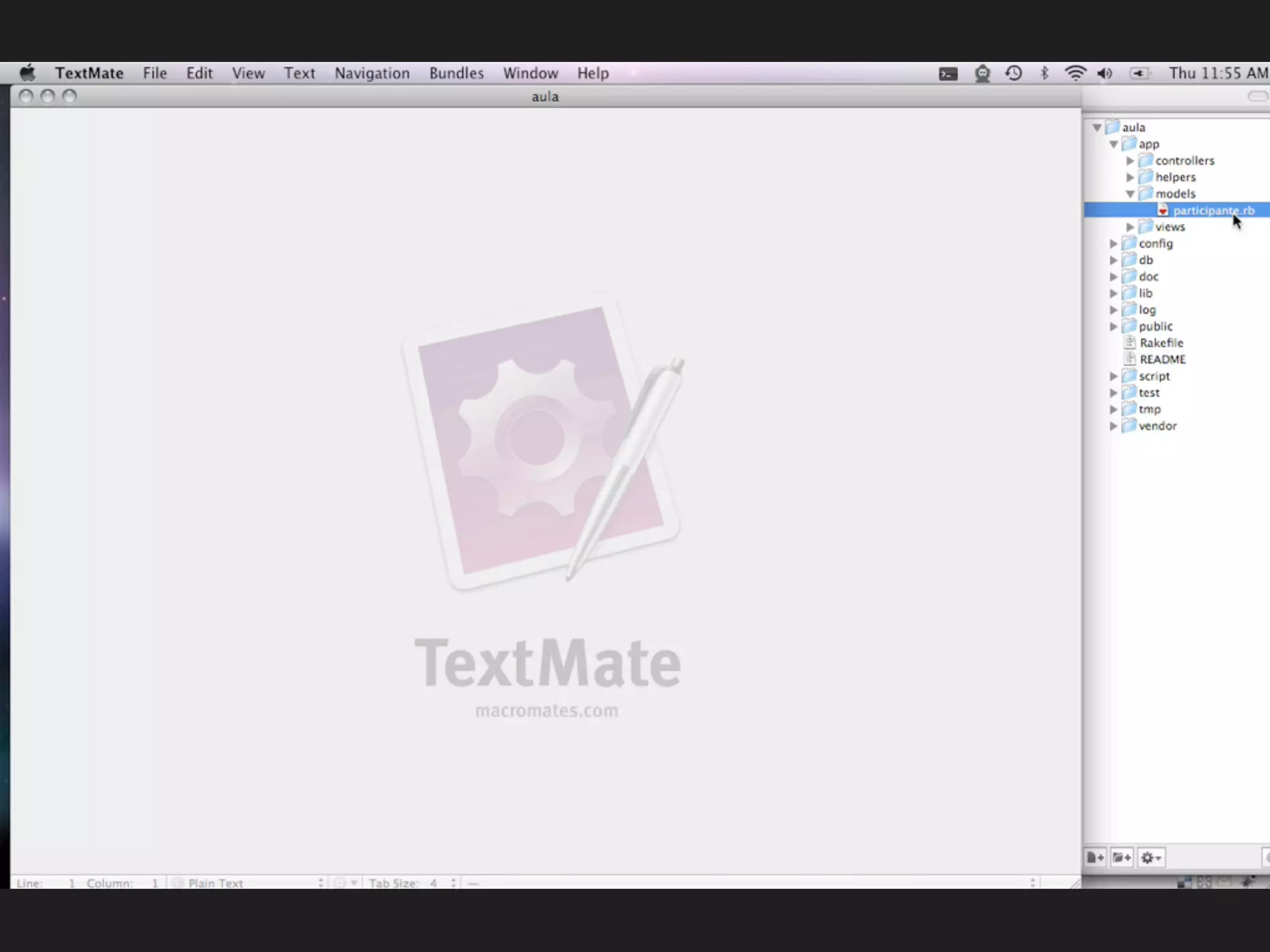Select the Rakefile in project drawer

click(x=1161, y=343)
